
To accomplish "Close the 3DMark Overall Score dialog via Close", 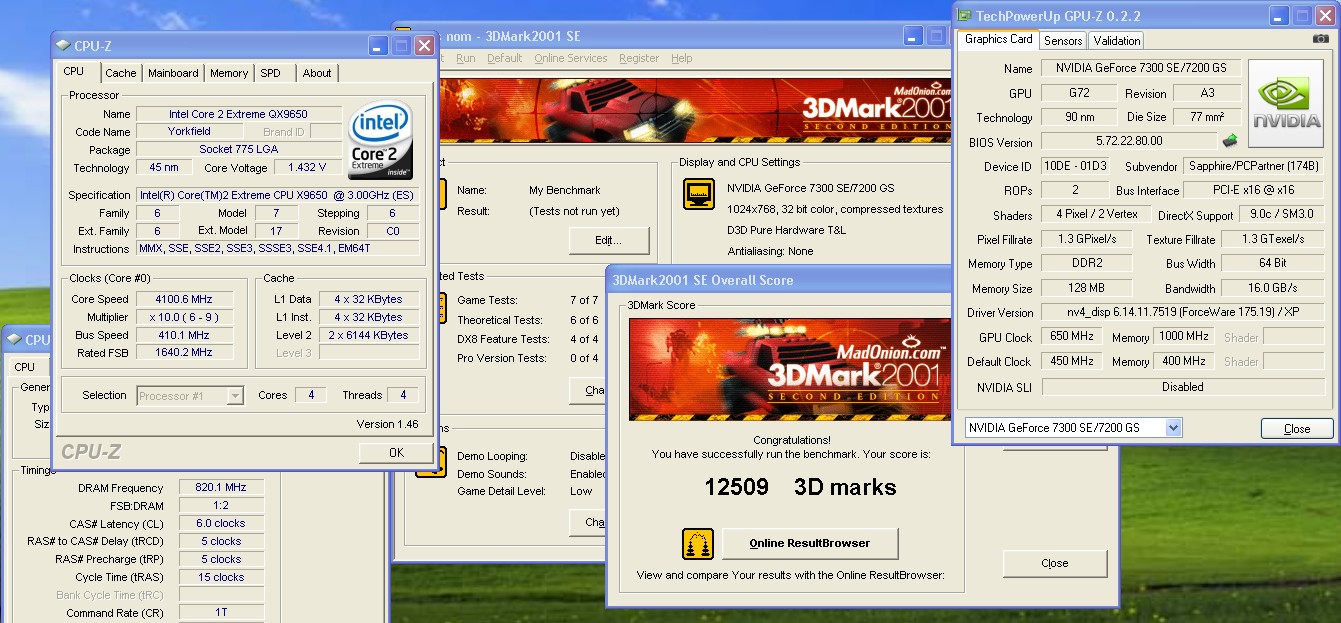I will 1055,563.
